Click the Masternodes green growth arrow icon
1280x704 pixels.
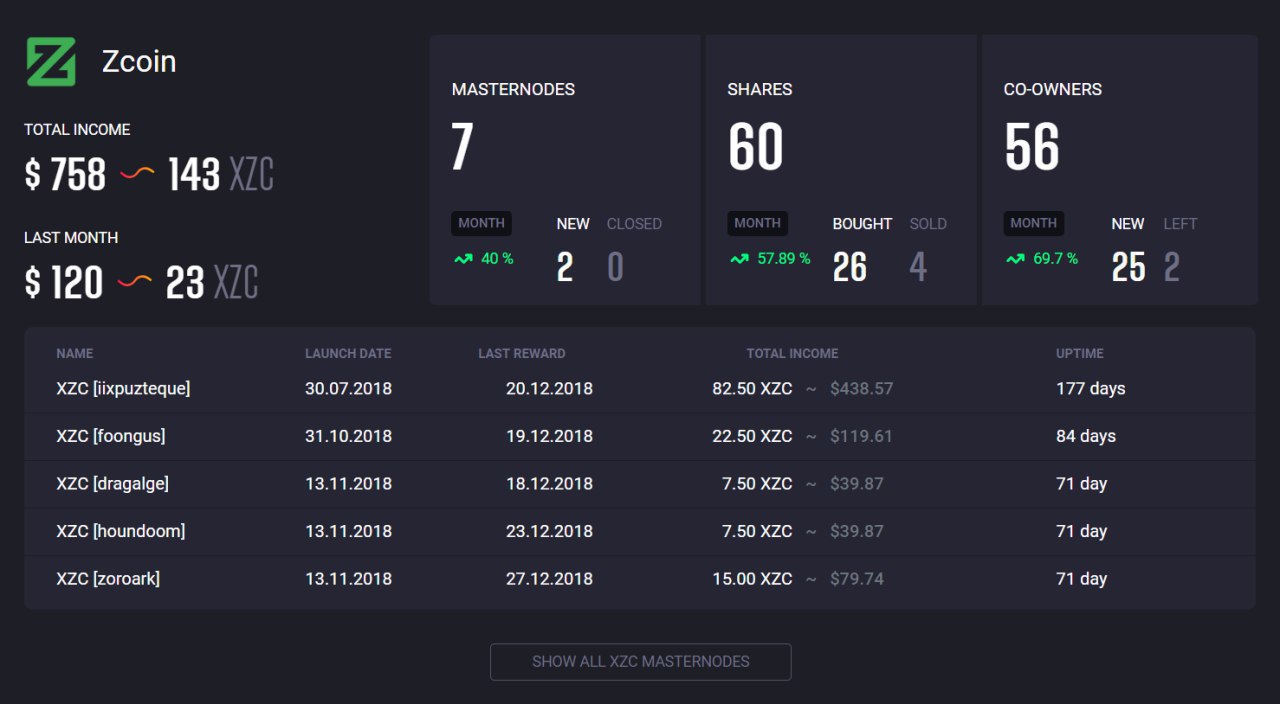(x=463, y=259)
